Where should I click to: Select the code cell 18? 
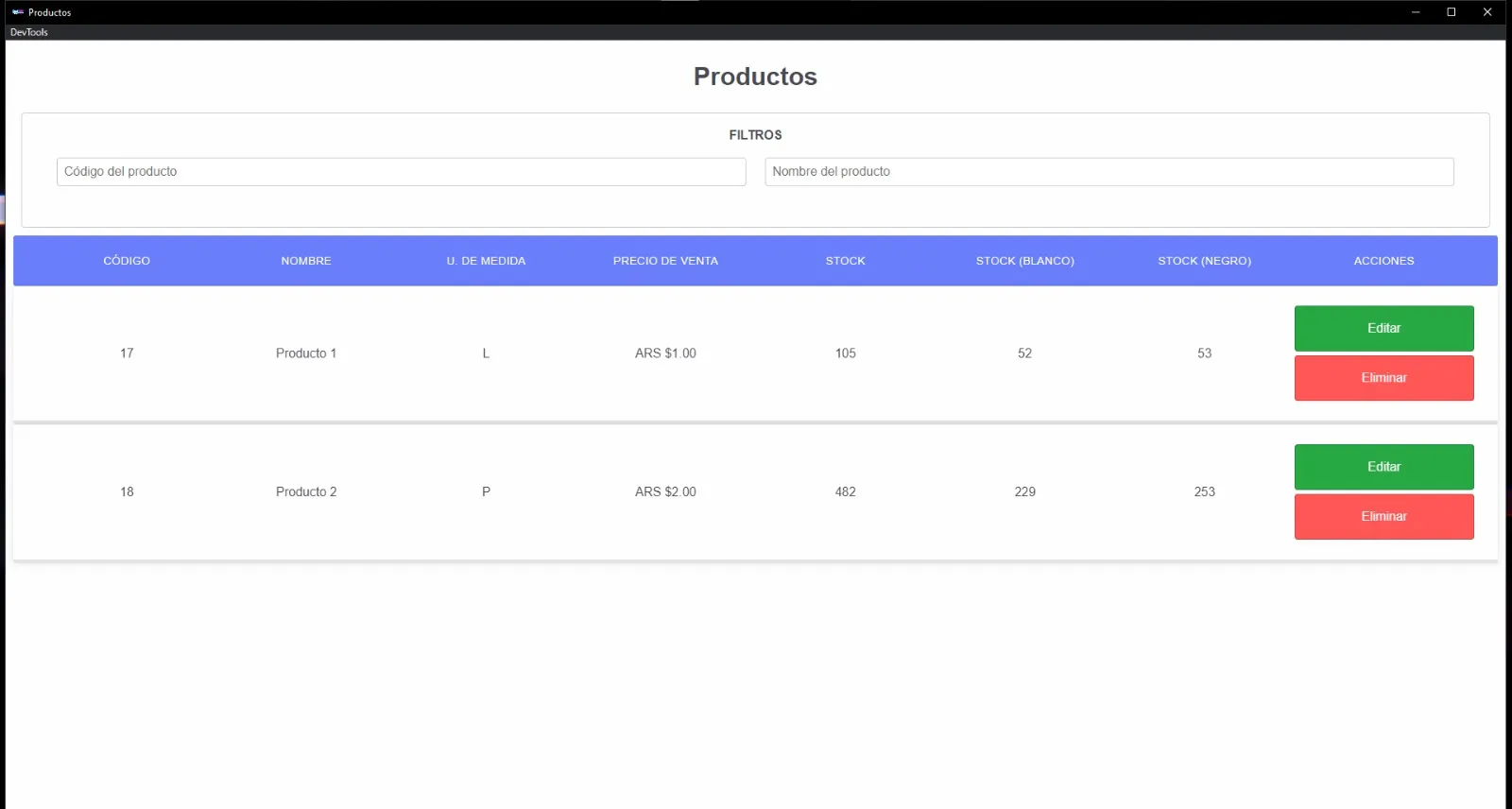[x=127, y=492]
